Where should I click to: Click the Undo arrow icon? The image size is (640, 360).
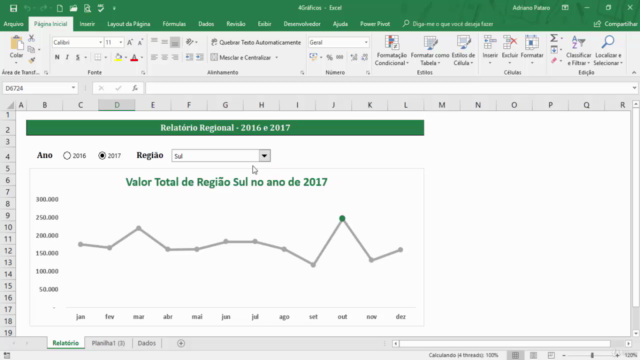(x=27, y=8)
